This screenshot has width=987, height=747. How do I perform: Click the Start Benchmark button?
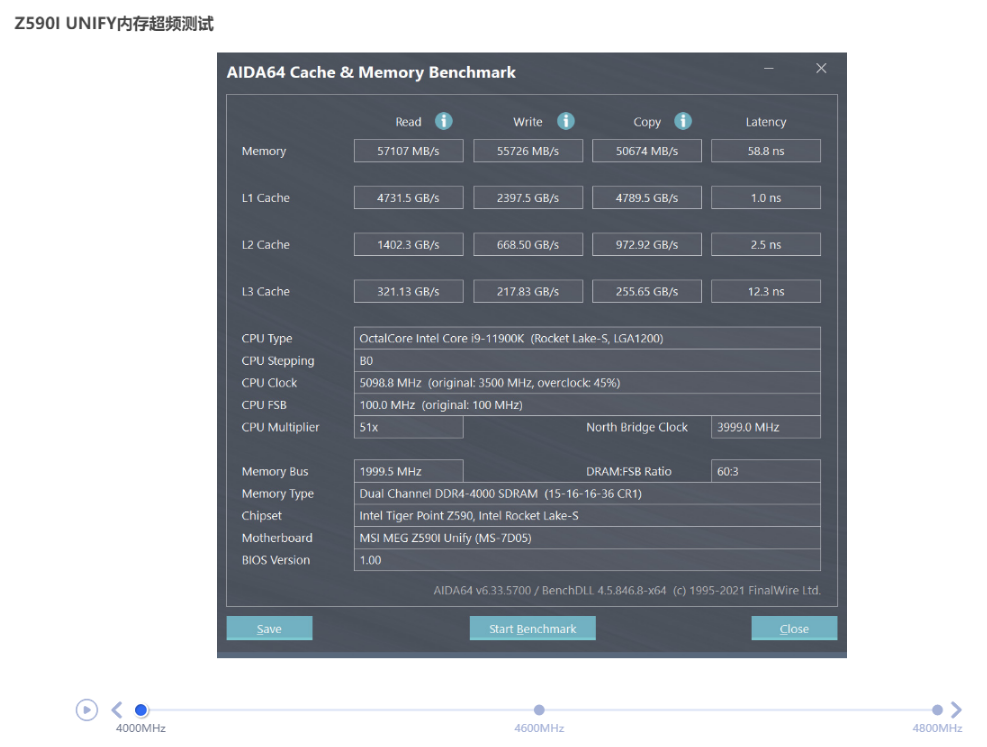[533, 628]
